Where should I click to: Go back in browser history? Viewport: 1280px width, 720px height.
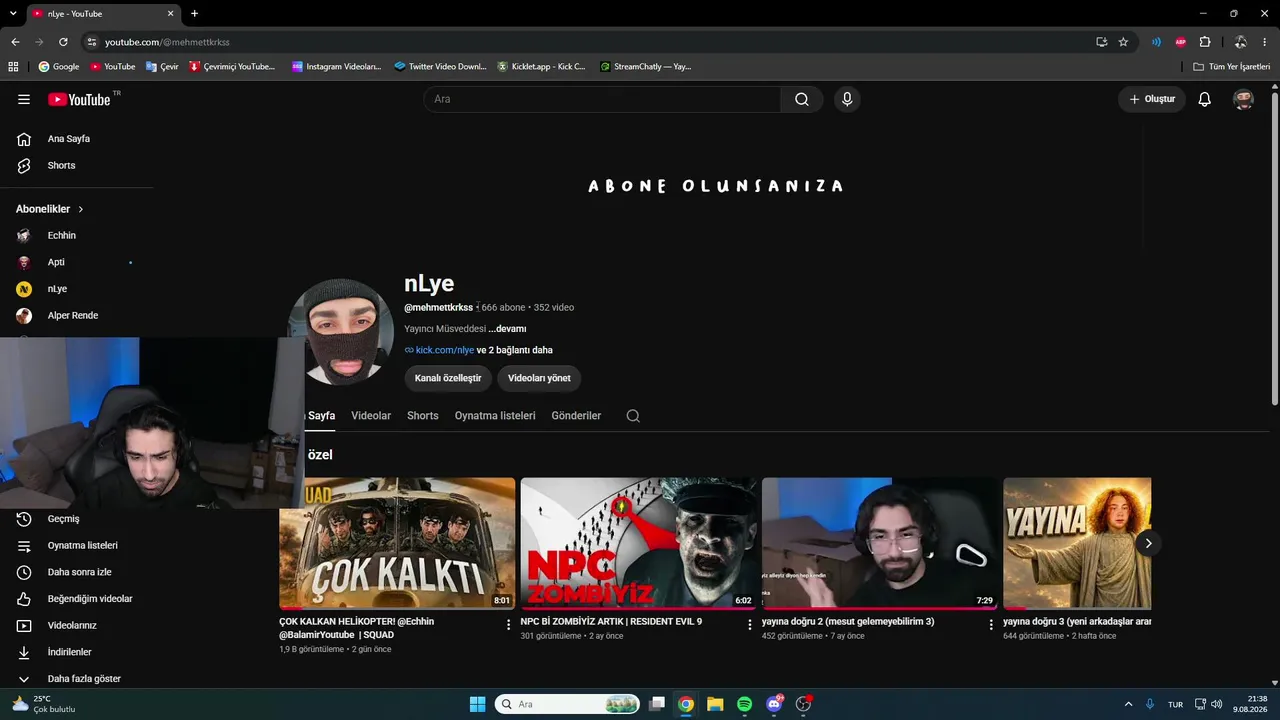(15, 42)
